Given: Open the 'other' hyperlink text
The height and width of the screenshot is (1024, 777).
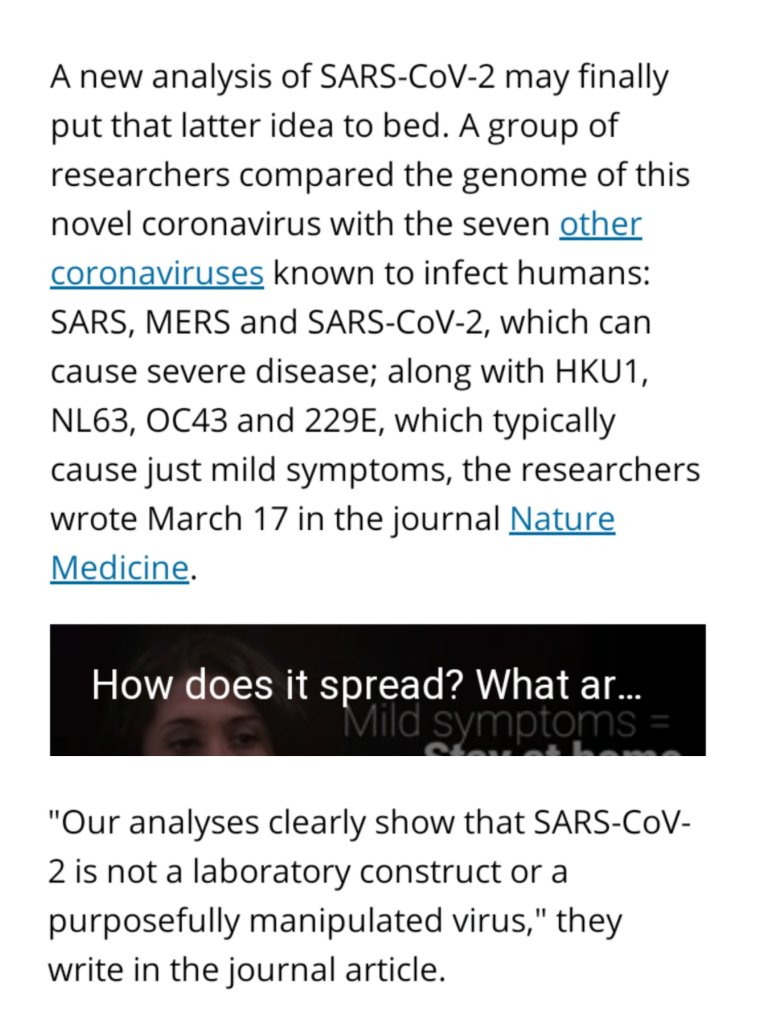Looking at the screenshot, I should click(600, 223).
